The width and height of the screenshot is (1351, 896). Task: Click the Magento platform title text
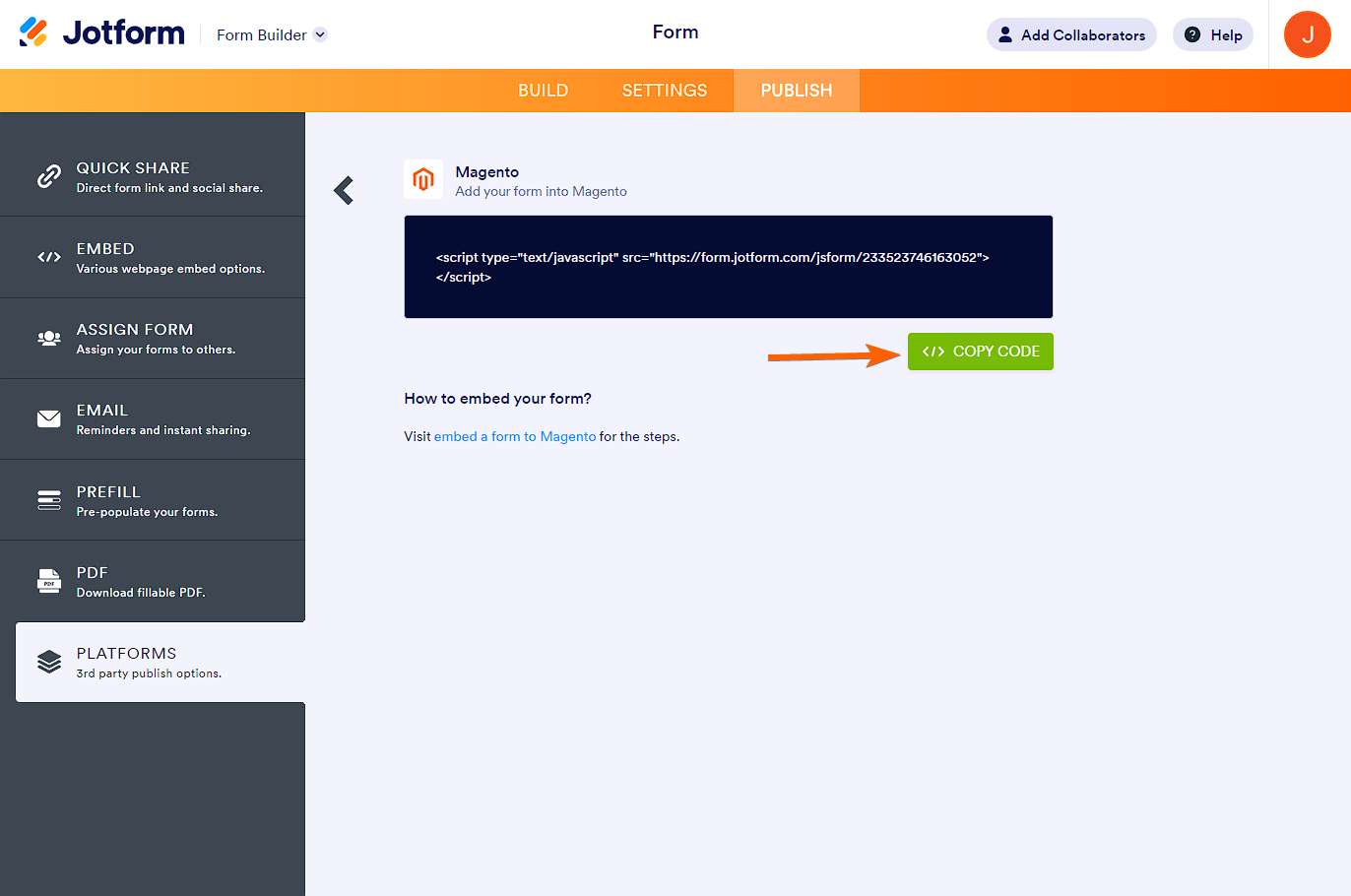487,171
